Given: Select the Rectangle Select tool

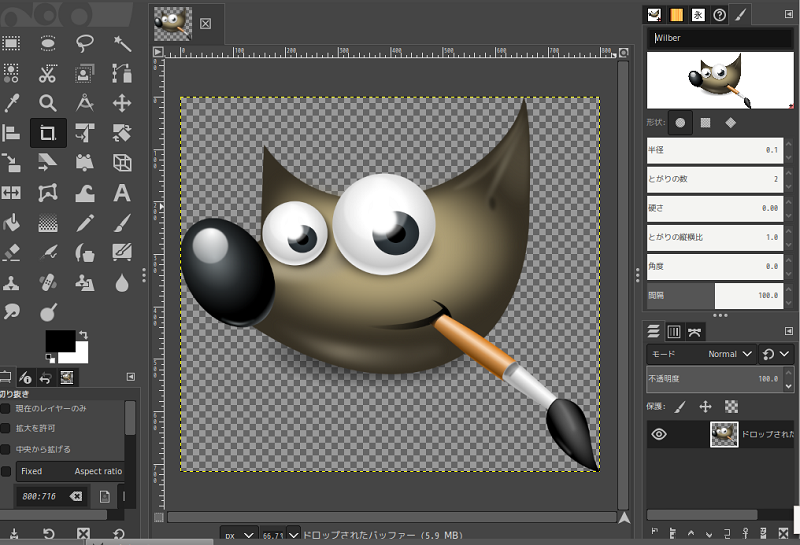Looking at the screenshot, I should [11, 43].
